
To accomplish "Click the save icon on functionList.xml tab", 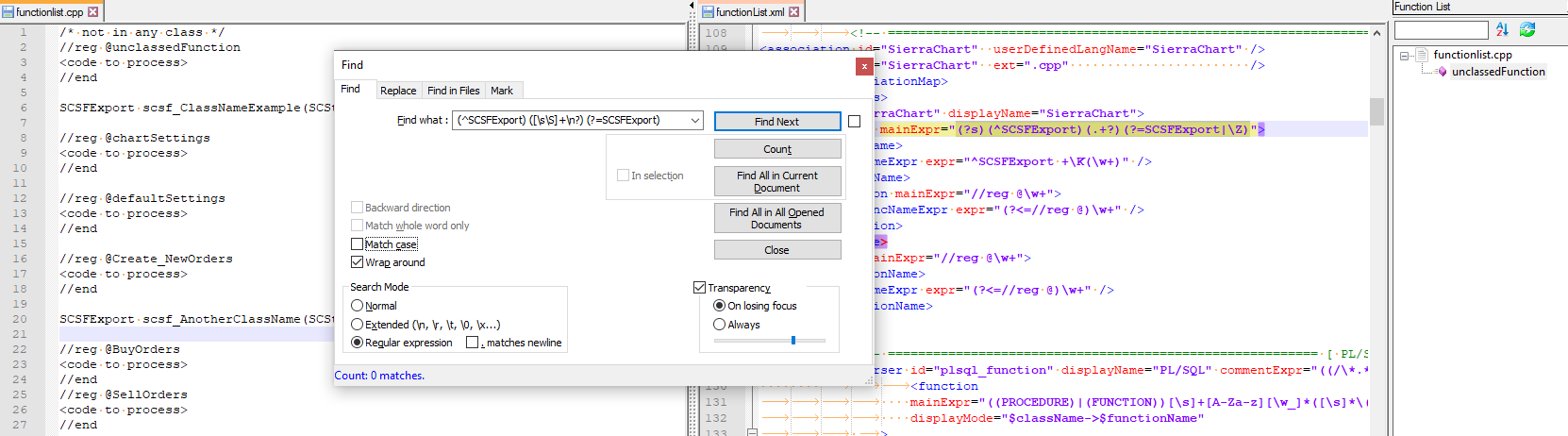I will point(708,12).
